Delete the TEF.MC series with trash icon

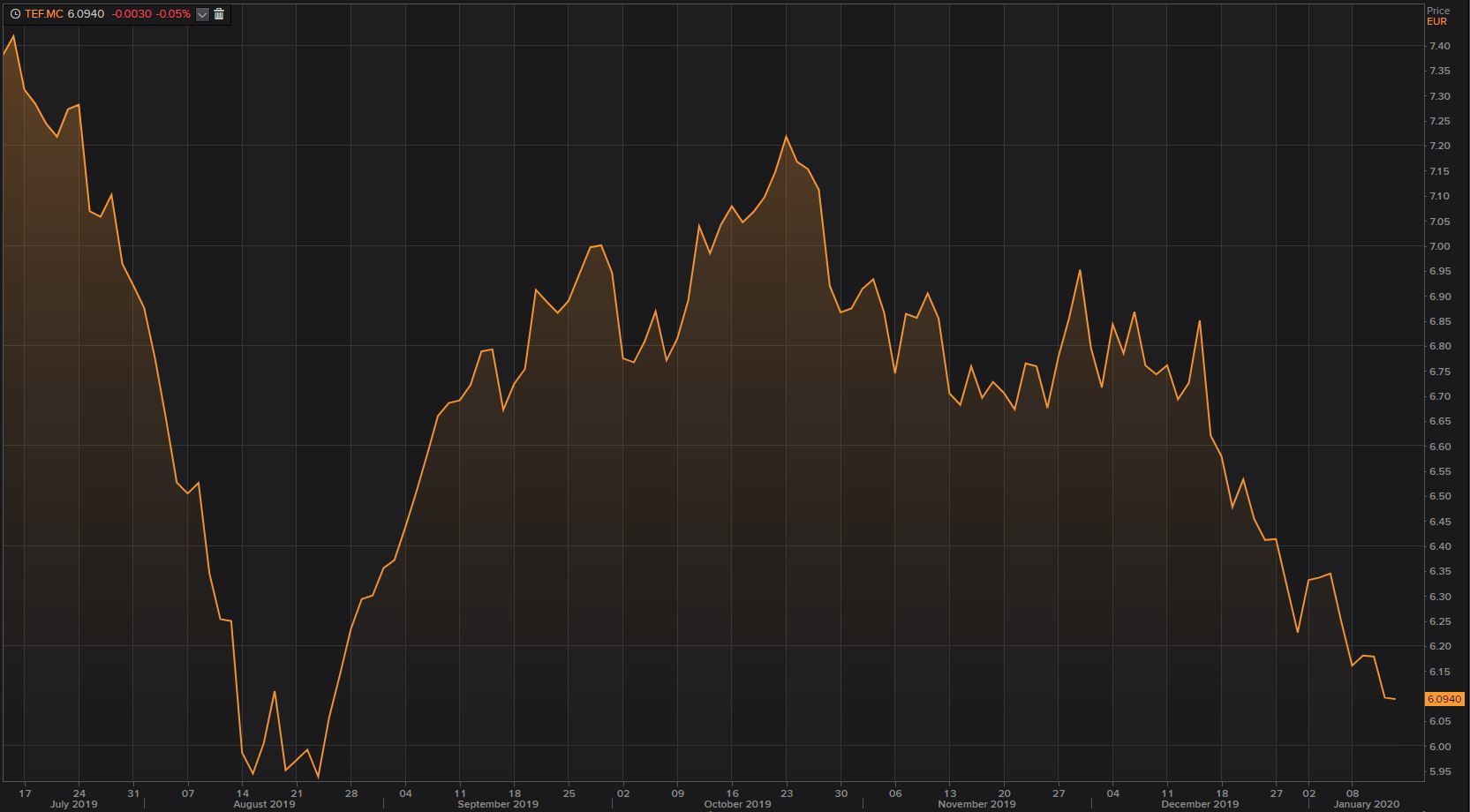click(x=219, y=14)
